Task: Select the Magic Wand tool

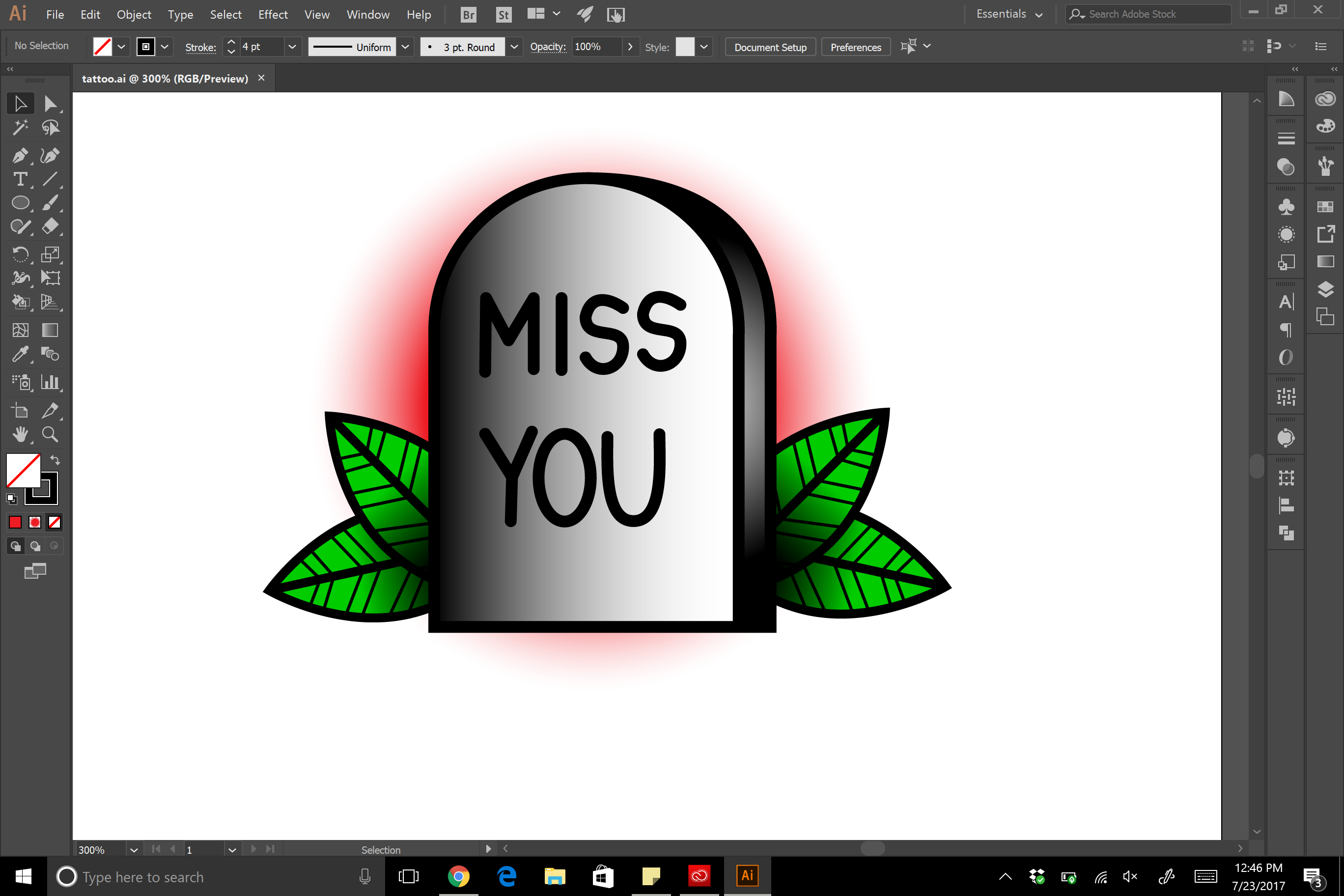Action: point(20,127)
